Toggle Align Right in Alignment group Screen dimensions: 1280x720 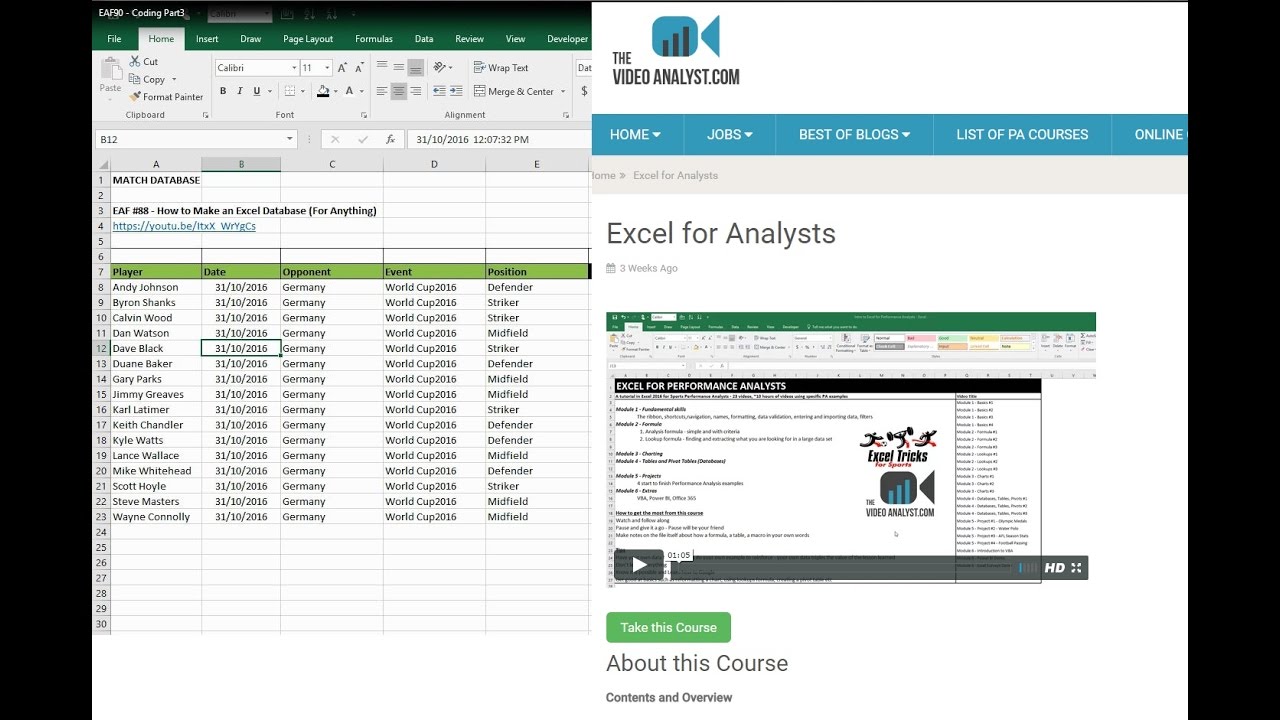coord(415,91)
